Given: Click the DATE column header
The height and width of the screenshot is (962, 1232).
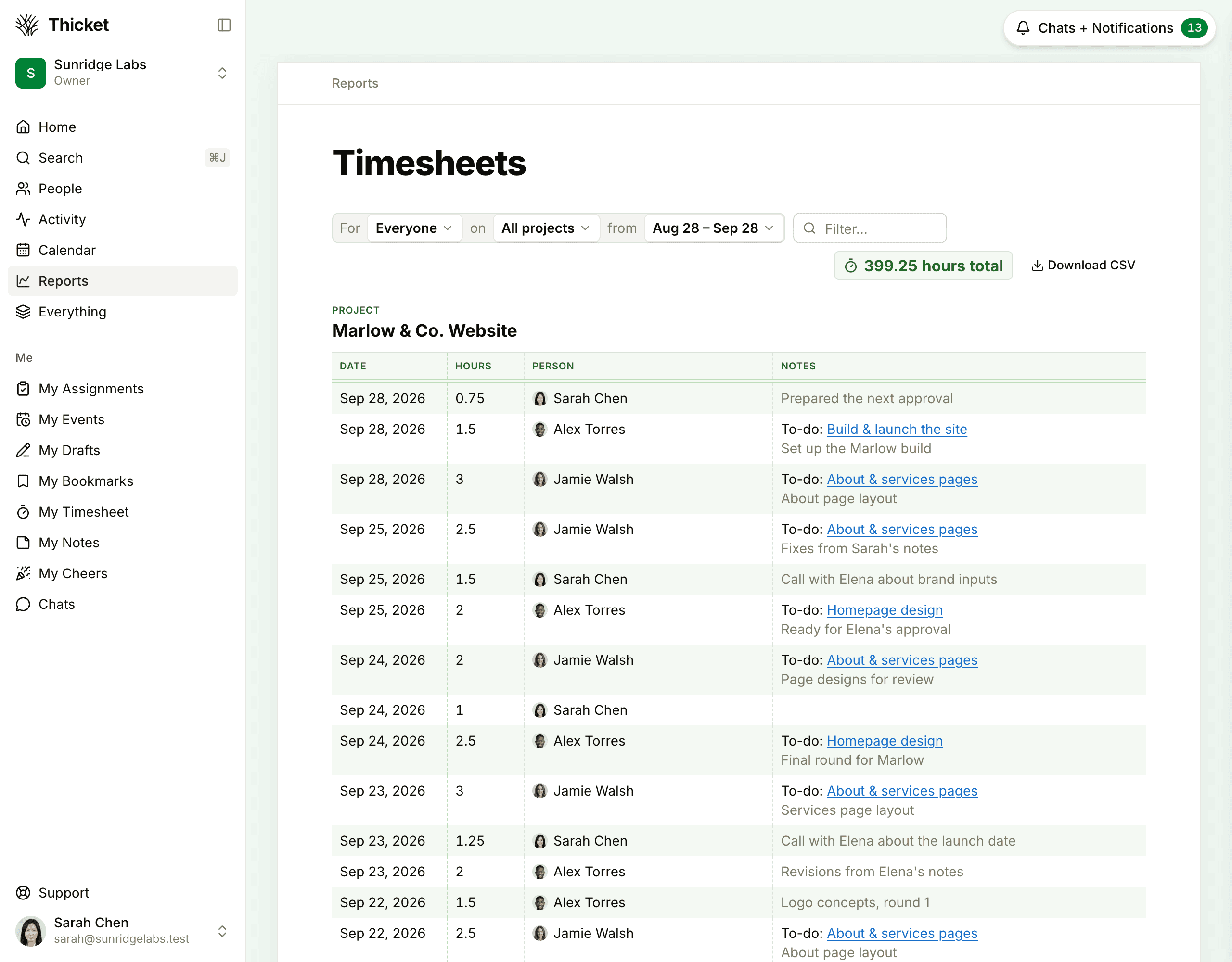Looking at the screenshot, I should point(353,366).
